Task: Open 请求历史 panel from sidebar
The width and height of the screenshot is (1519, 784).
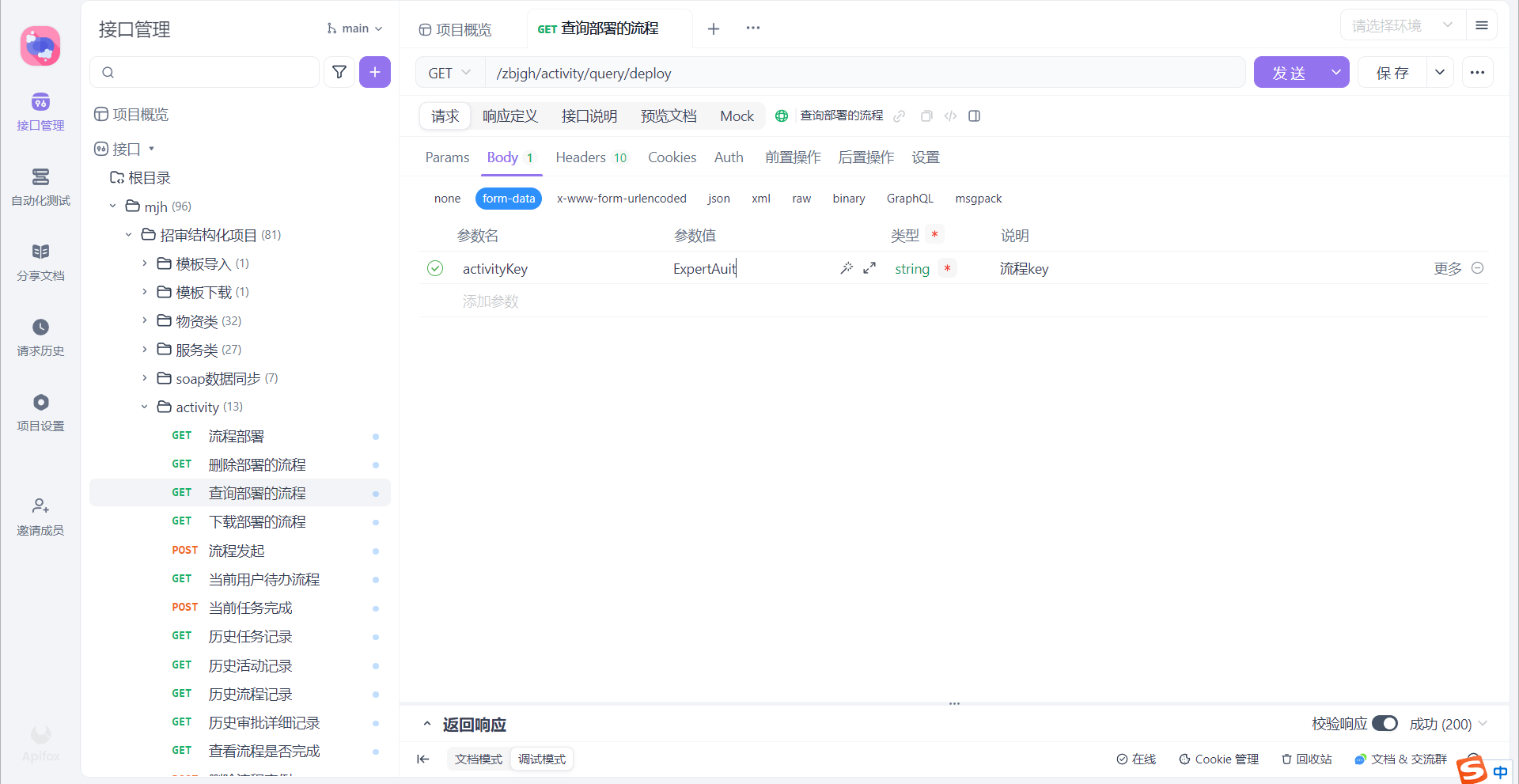Action: pyautogui.click(x=40, y=339)
